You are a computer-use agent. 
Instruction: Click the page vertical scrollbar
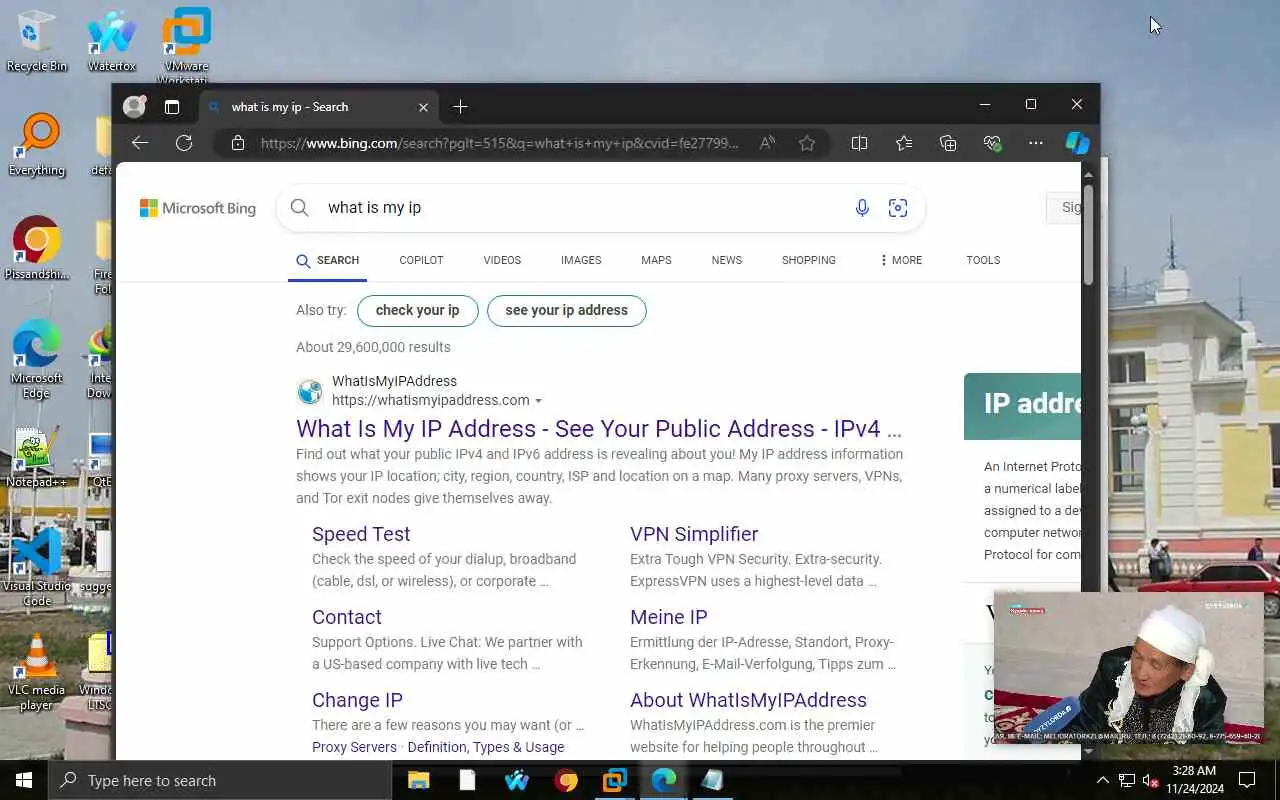coord(1088,235)
